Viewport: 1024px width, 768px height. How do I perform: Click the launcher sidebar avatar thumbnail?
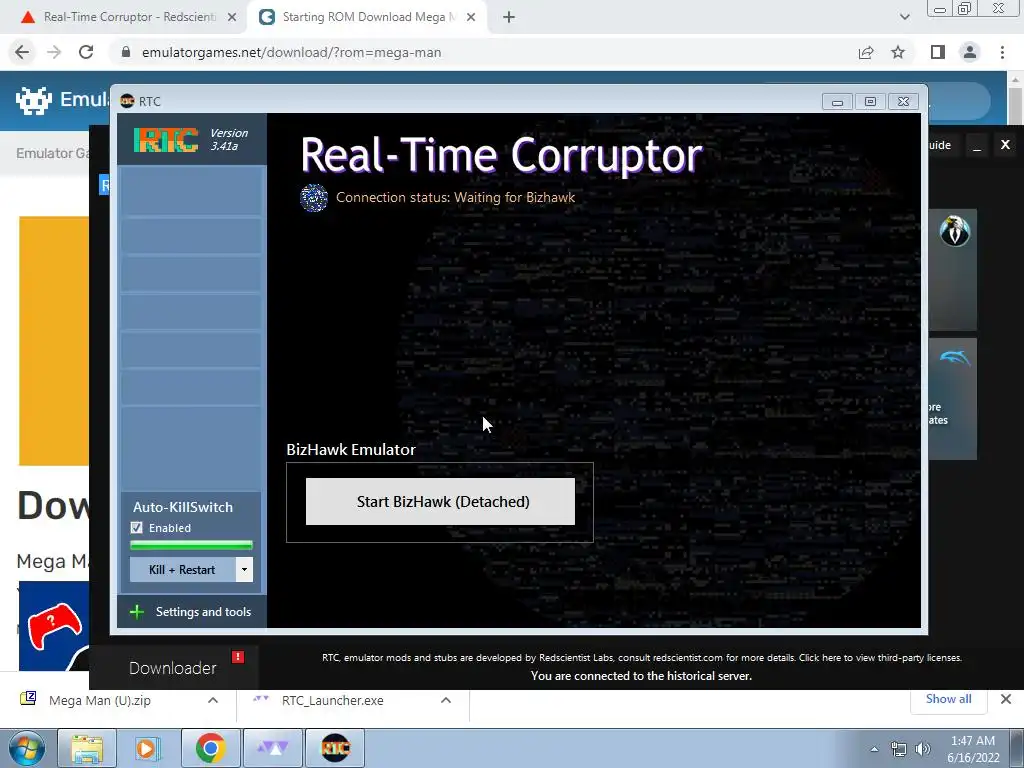955,231
